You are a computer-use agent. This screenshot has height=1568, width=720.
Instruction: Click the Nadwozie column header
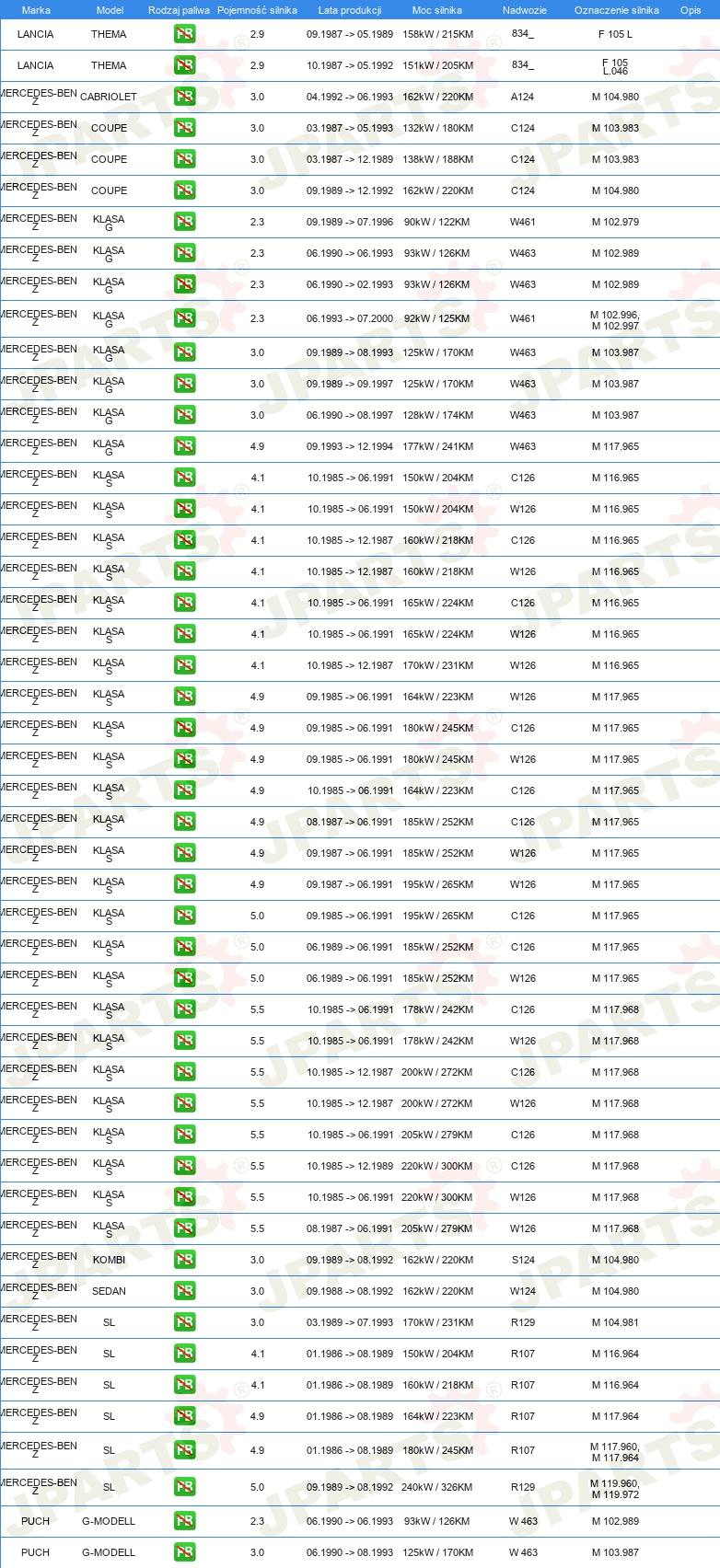coord(524,10)
